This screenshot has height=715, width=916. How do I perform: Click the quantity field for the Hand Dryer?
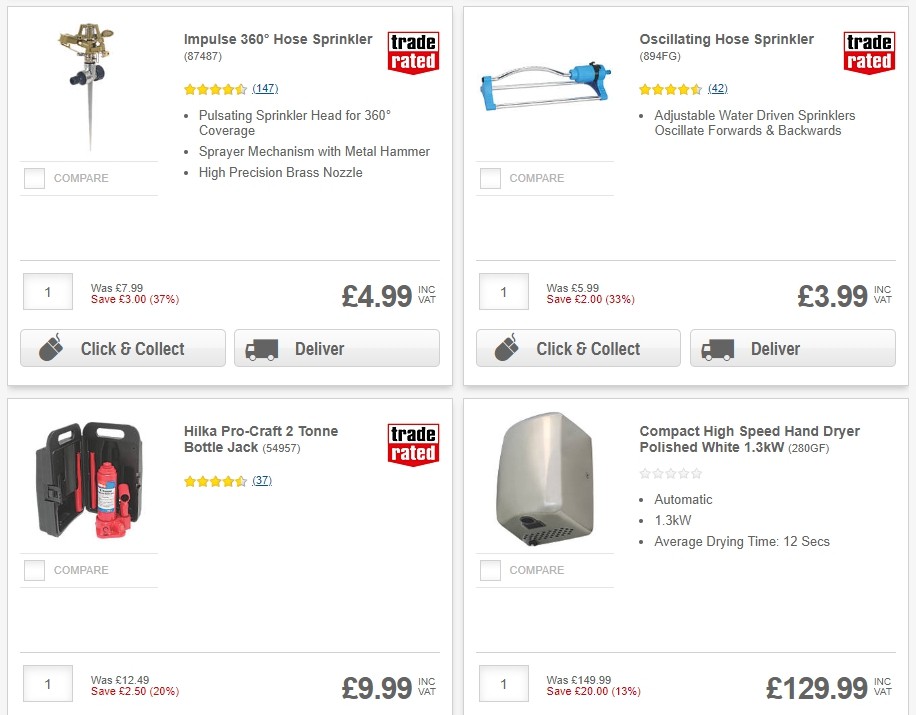pos(503,683)
